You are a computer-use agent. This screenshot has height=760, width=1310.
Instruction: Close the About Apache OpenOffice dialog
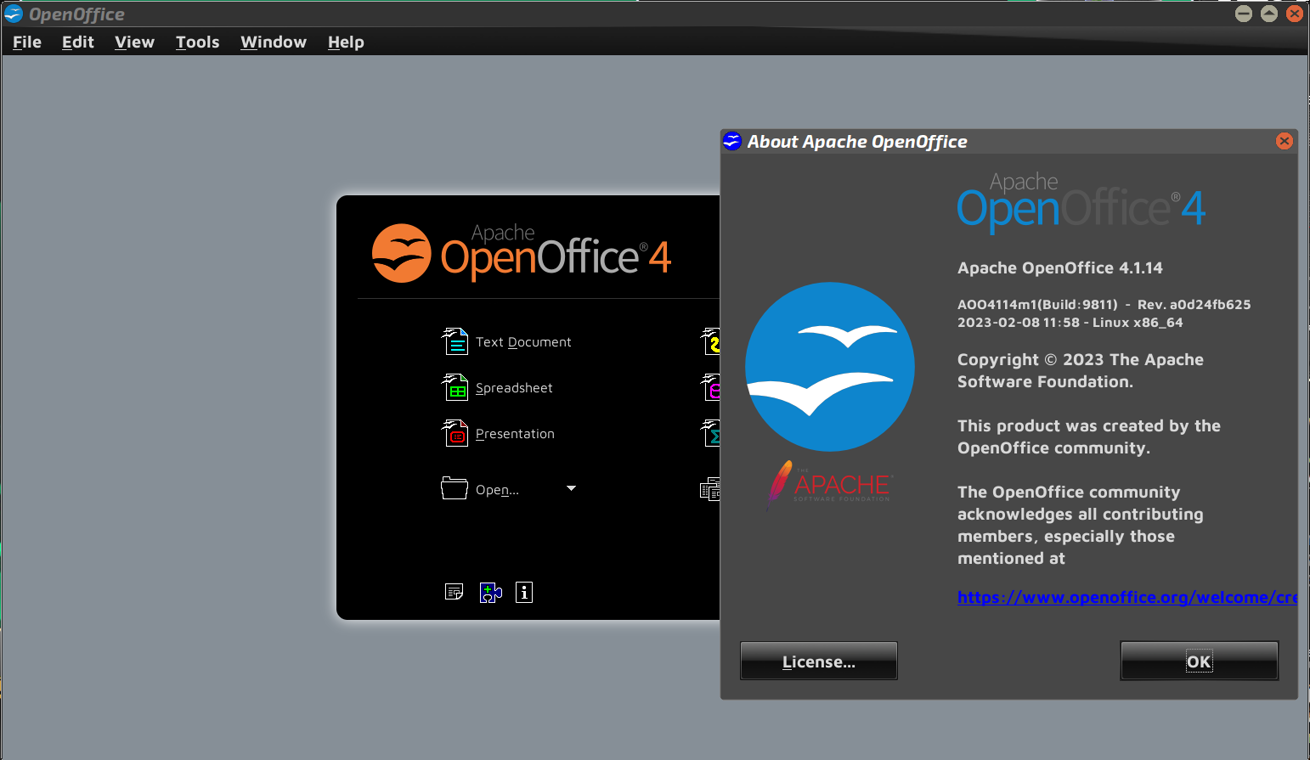click(x=1284, y=141)
